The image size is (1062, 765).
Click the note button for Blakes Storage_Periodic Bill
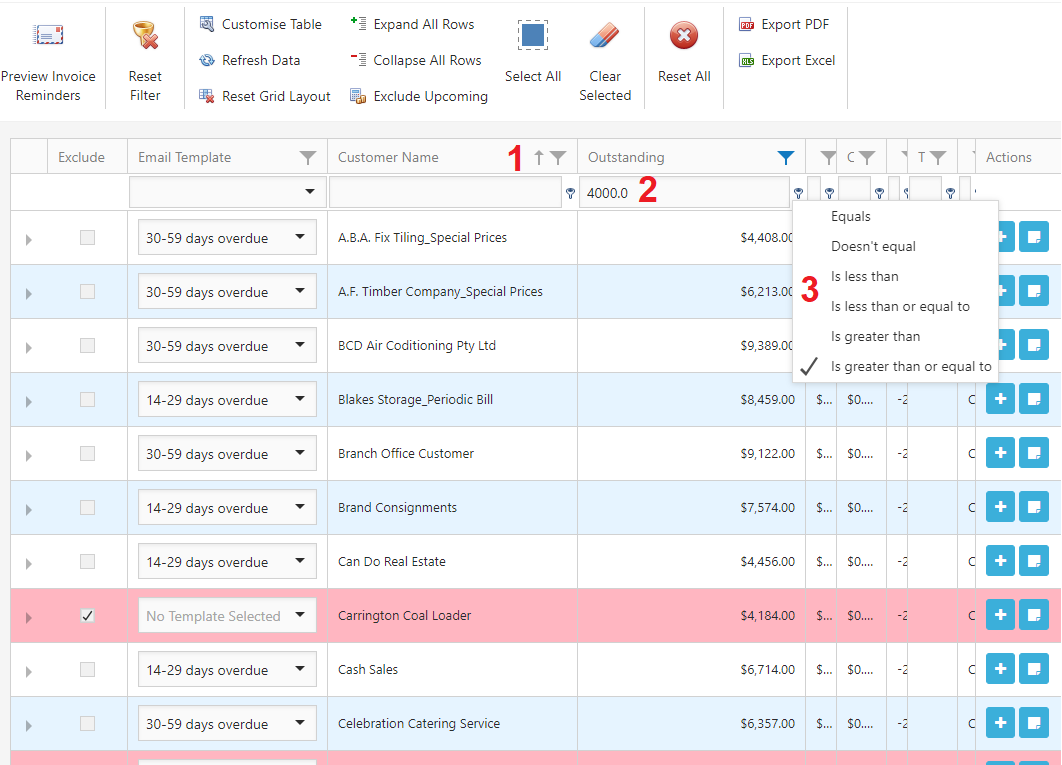click(1034, 399)
